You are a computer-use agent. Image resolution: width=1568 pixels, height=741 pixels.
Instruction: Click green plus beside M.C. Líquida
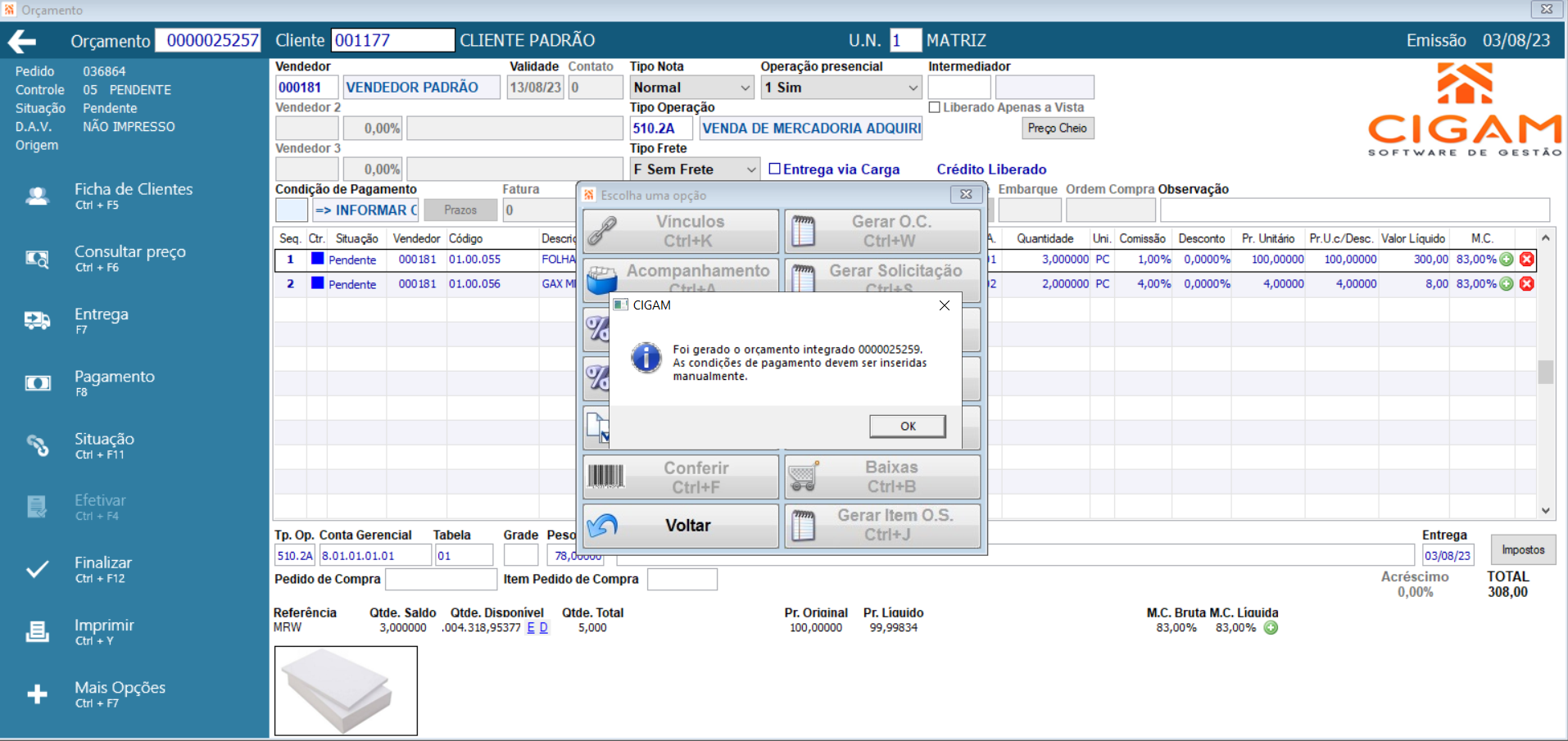coord(1271,628)
